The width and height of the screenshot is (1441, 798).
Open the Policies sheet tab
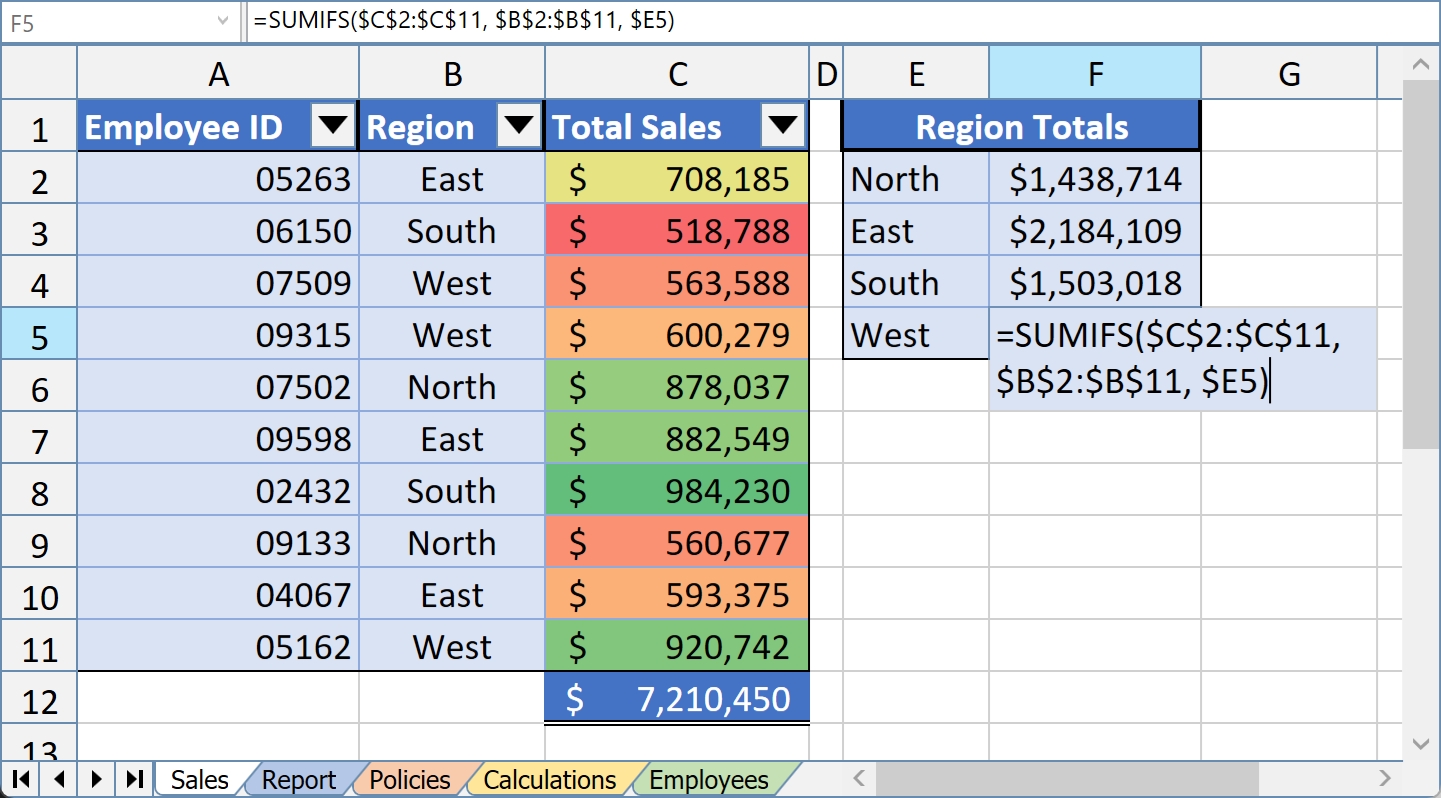410,780
